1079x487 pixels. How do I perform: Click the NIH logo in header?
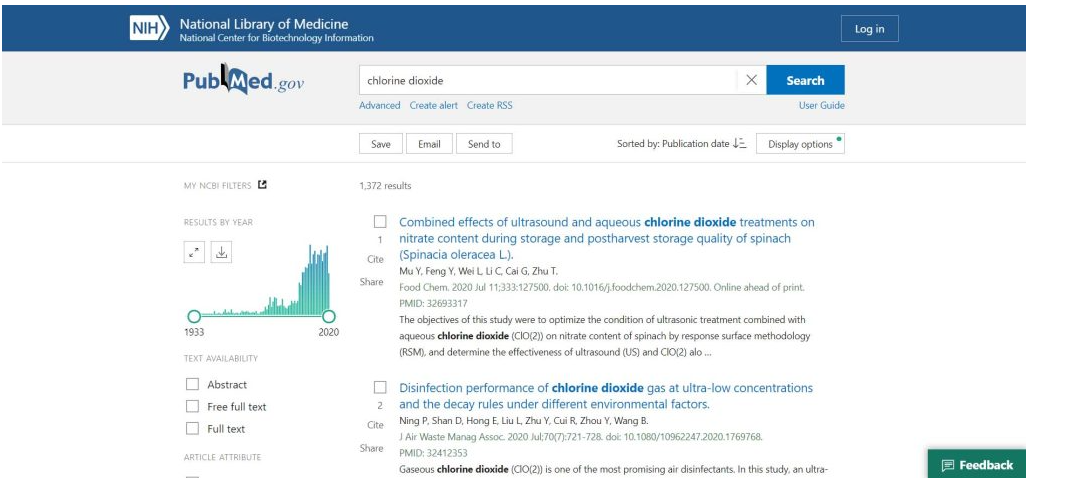147,29
